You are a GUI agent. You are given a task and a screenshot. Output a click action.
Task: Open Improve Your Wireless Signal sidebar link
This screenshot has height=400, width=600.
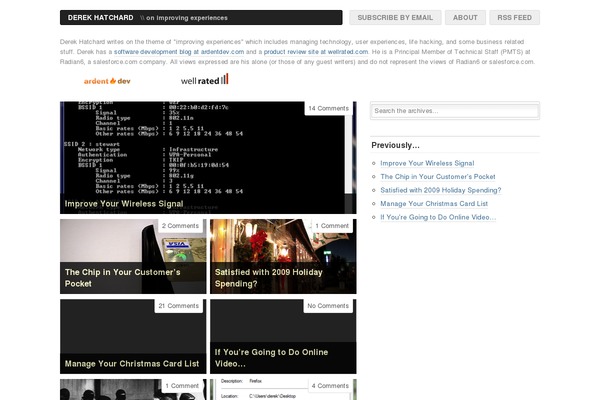coord(427,163)
